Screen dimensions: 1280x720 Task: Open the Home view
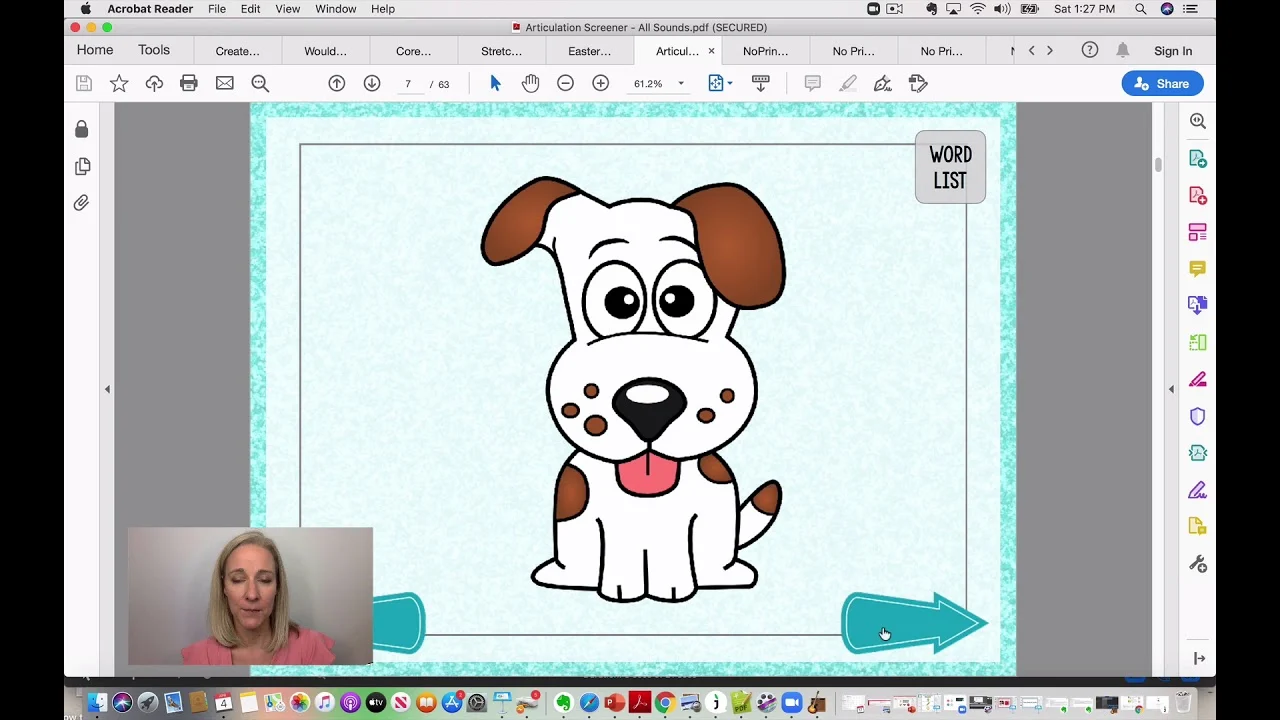point(95,50)
